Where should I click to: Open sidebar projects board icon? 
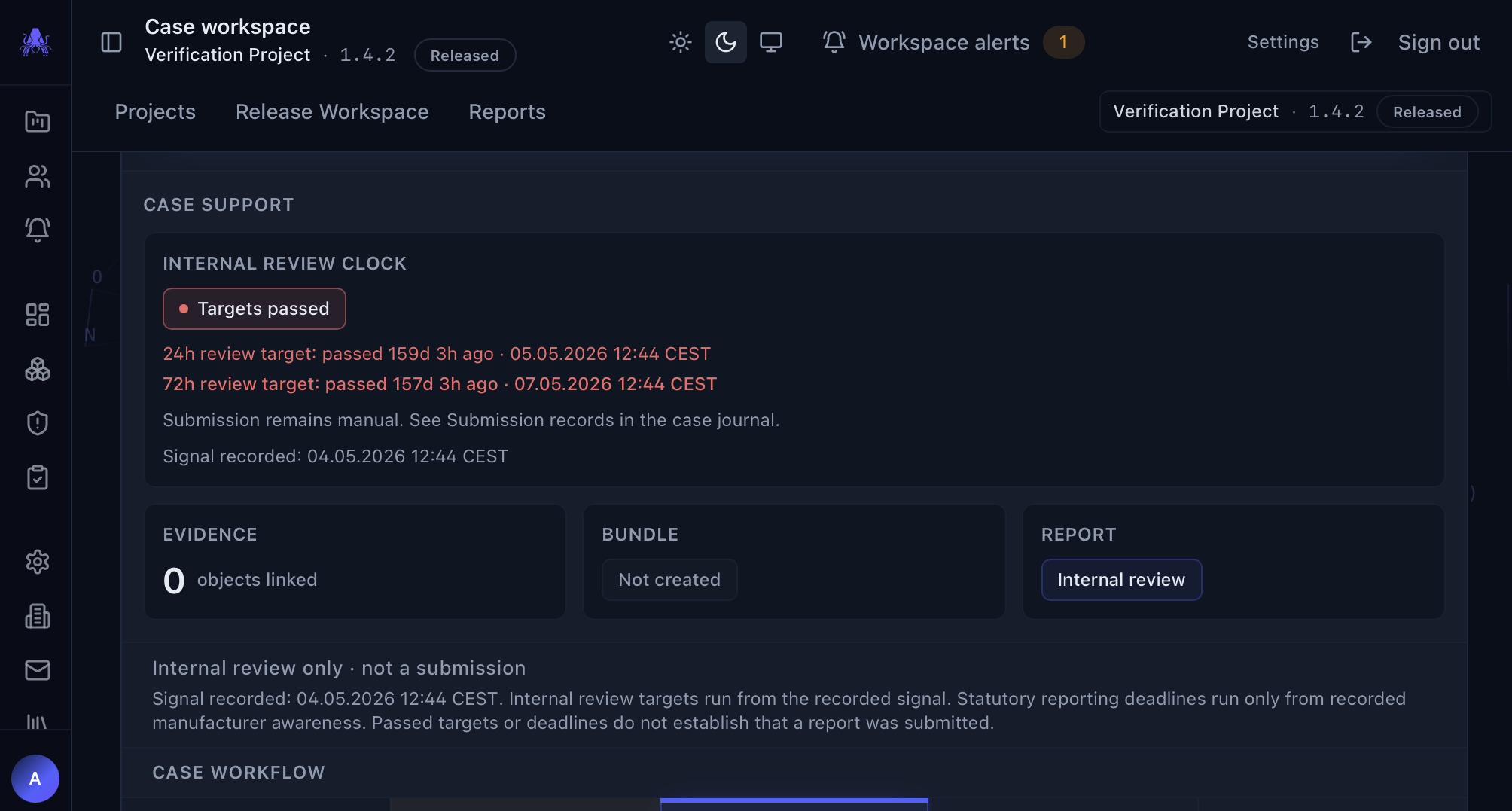pos(37,121)
